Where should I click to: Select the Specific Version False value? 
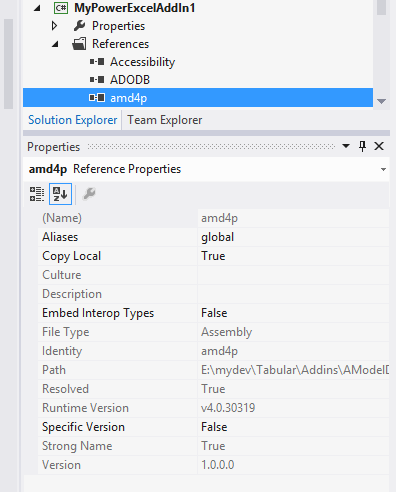293,427
